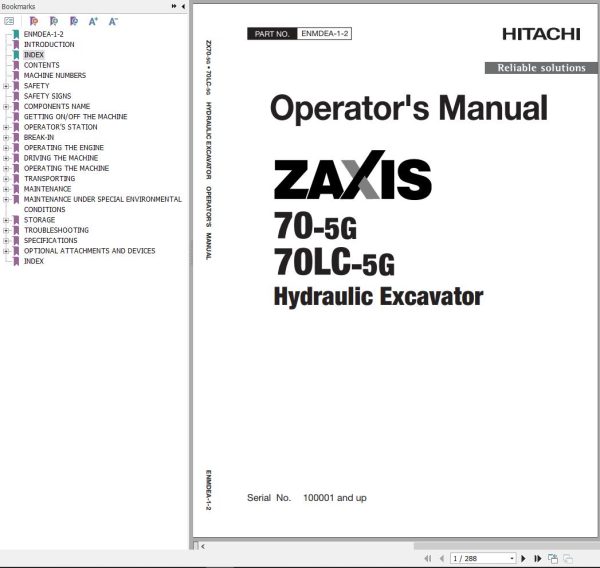Expand the MAINTENANCE bookmark
The width and height of the screenshot is (600, 568).
coord(6,189)
